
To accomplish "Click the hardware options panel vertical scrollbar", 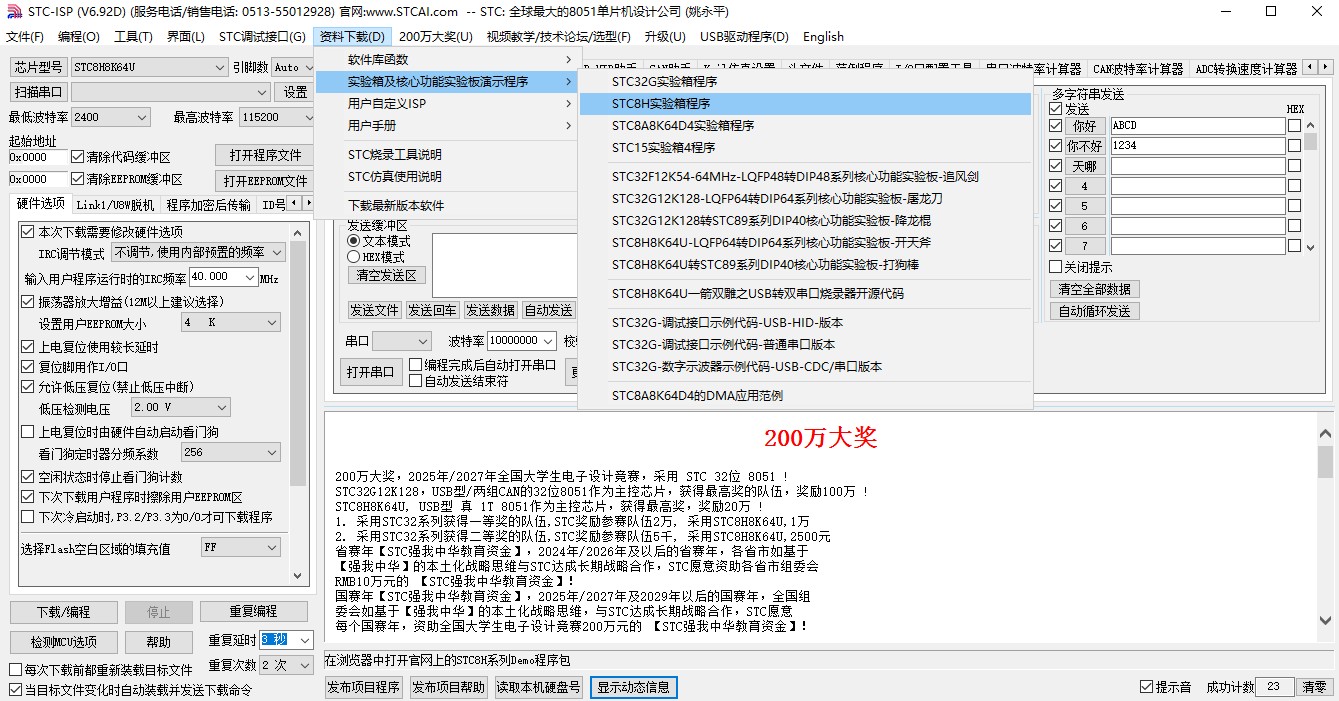I will (298, 405).
